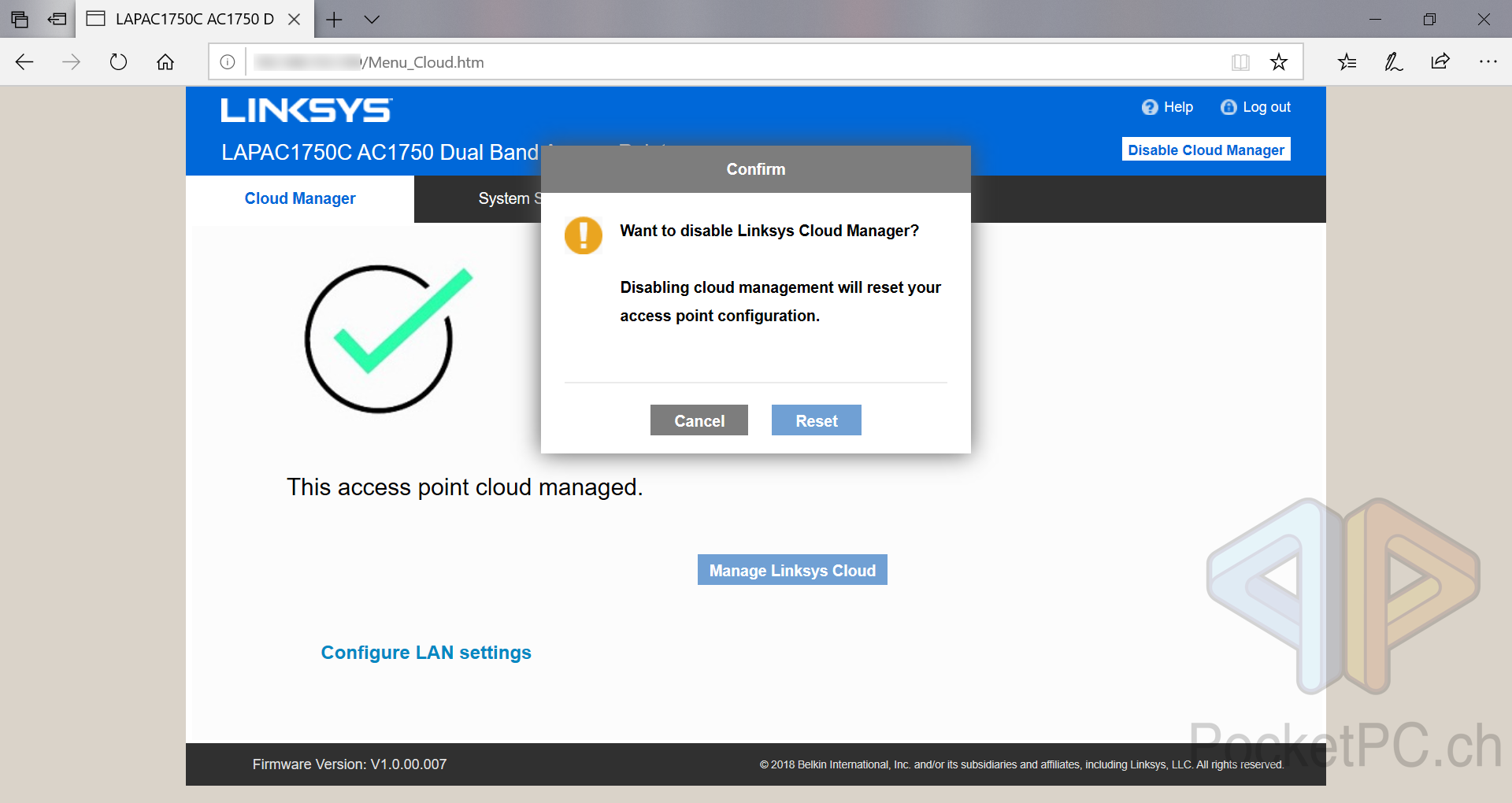
Task: Click the Share page icon
Action: point(1440,62)
